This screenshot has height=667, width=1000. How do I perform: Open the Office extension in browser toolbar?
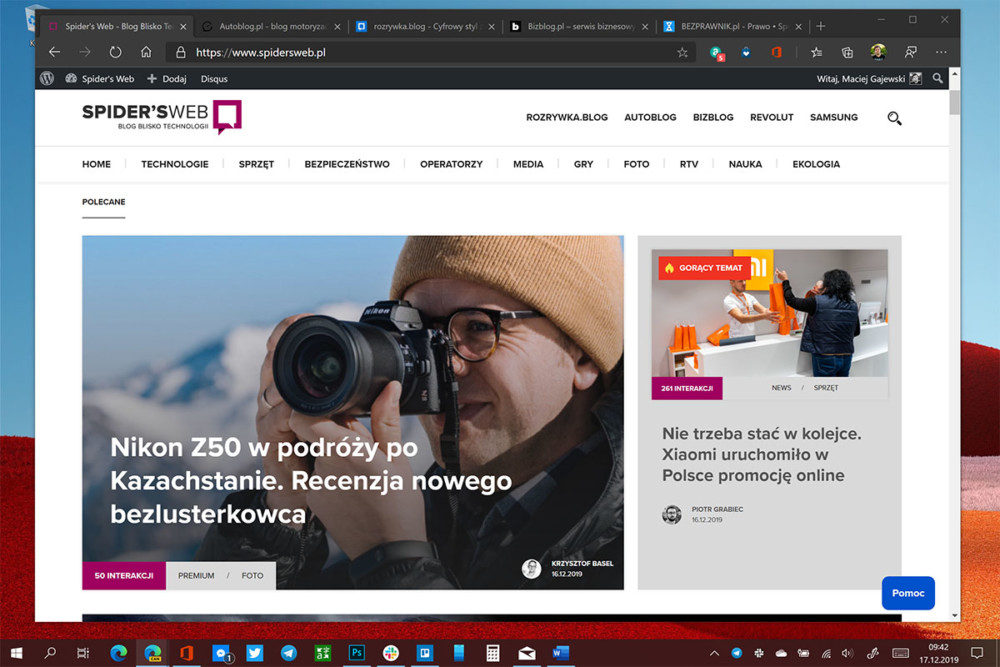[x=777, y=52]
